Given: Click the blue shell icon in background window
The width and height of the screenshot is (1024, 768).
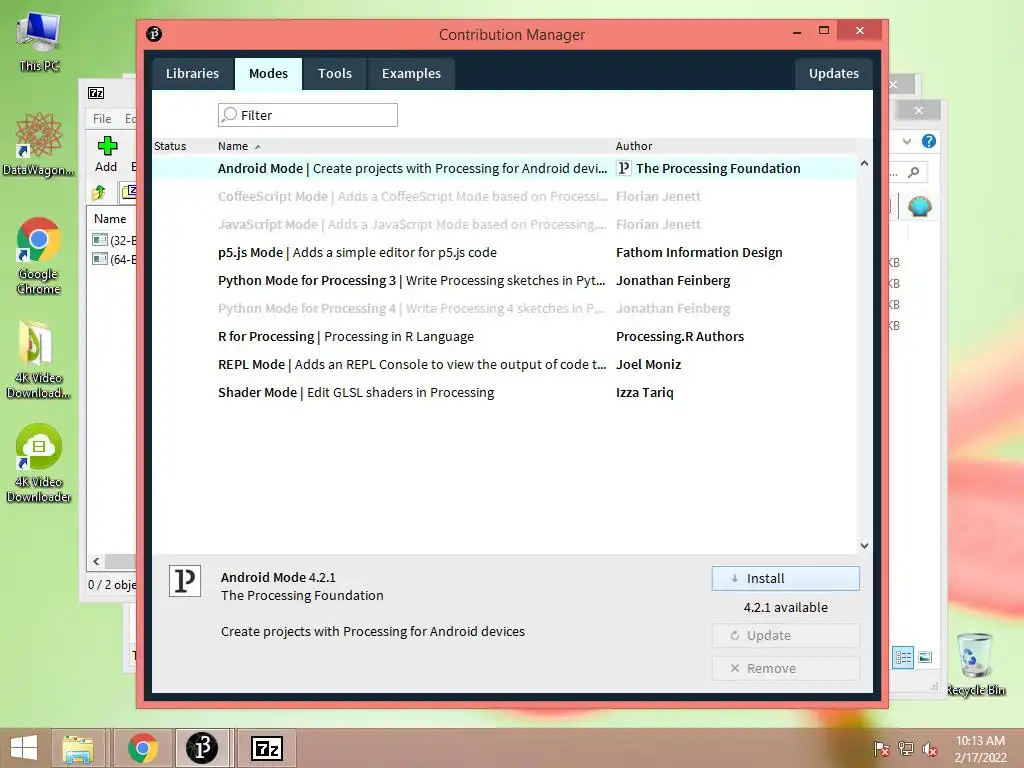Looking at the screenshot, I should [x=920, y=207].
